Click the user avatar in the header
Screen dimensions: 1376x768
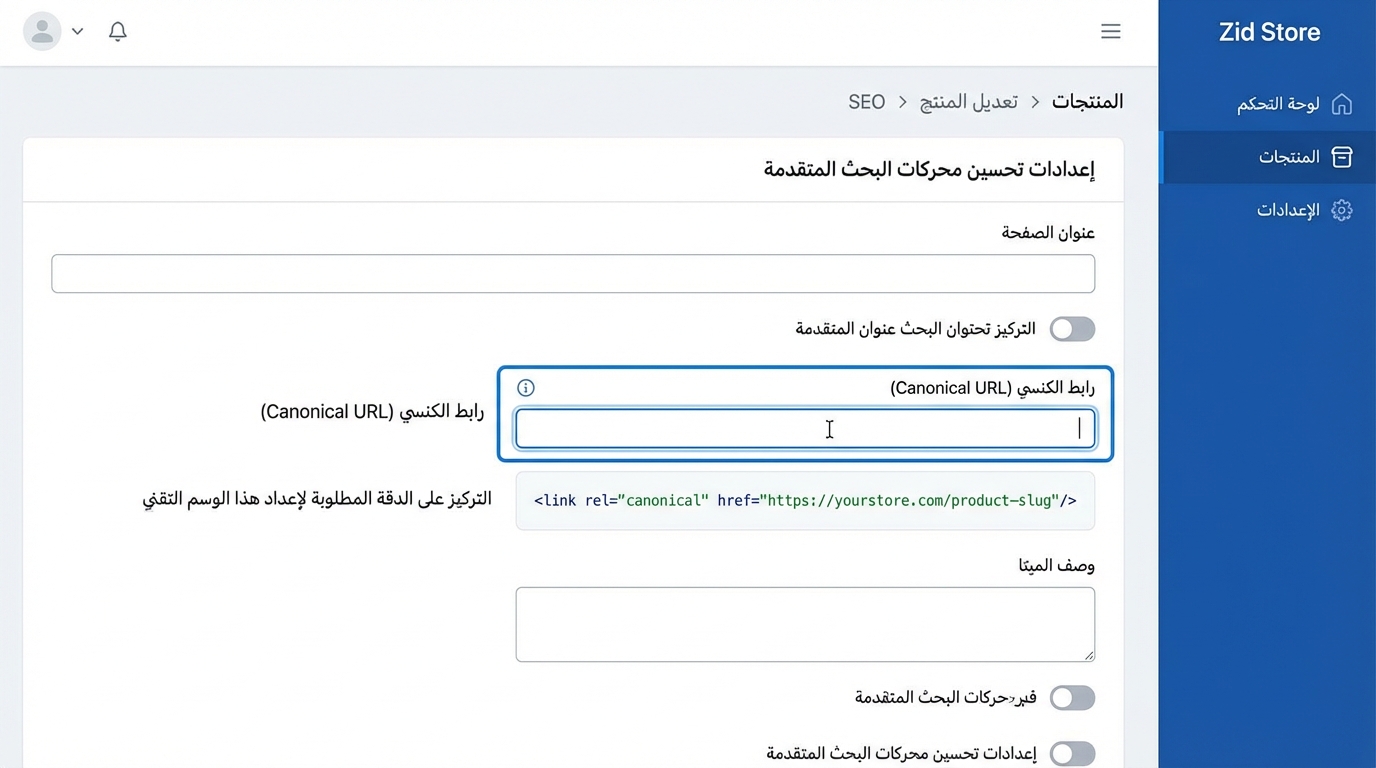click(x=42, y=31)
